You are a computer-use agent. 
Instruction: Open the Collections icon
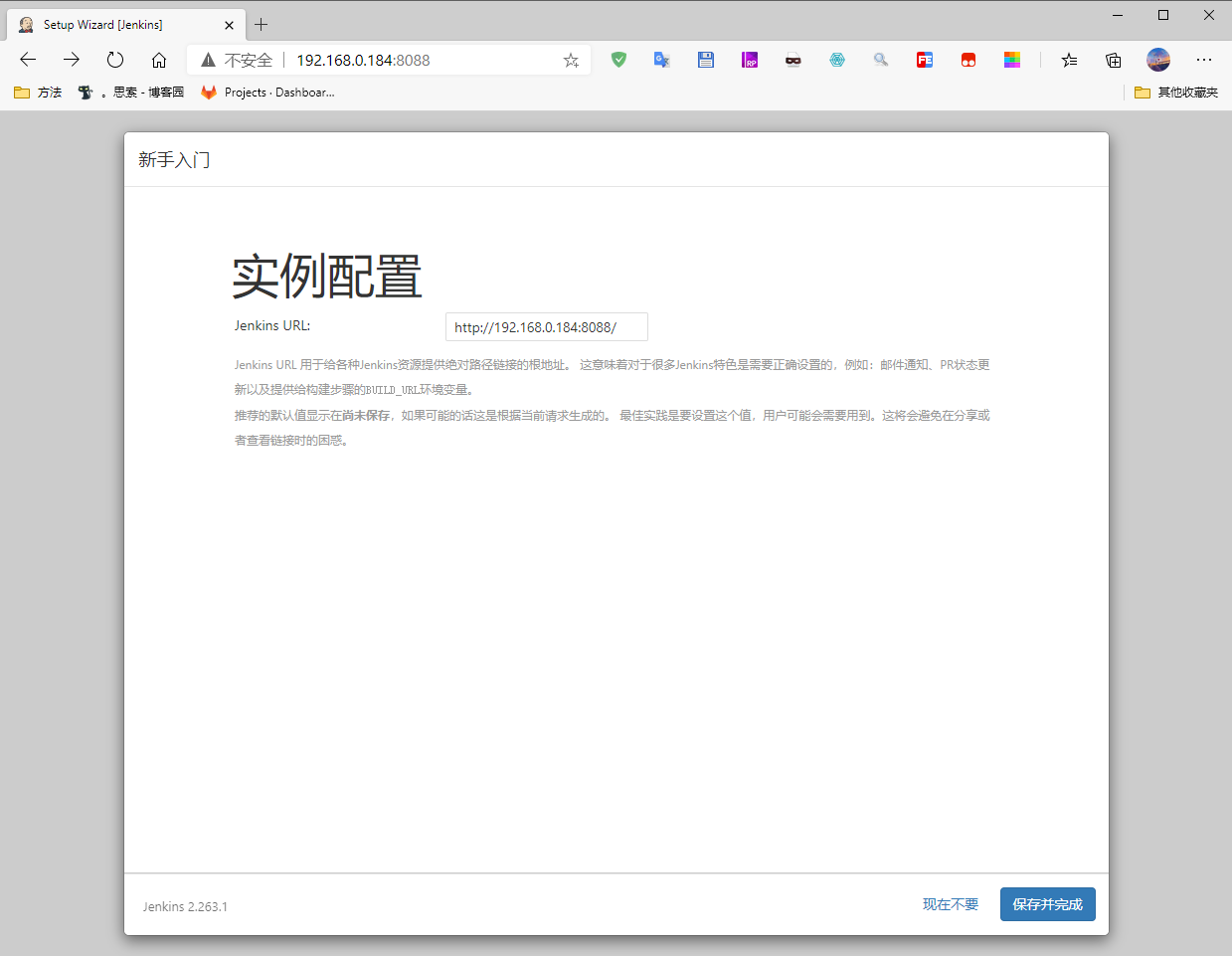click(x=1114, y=60)
